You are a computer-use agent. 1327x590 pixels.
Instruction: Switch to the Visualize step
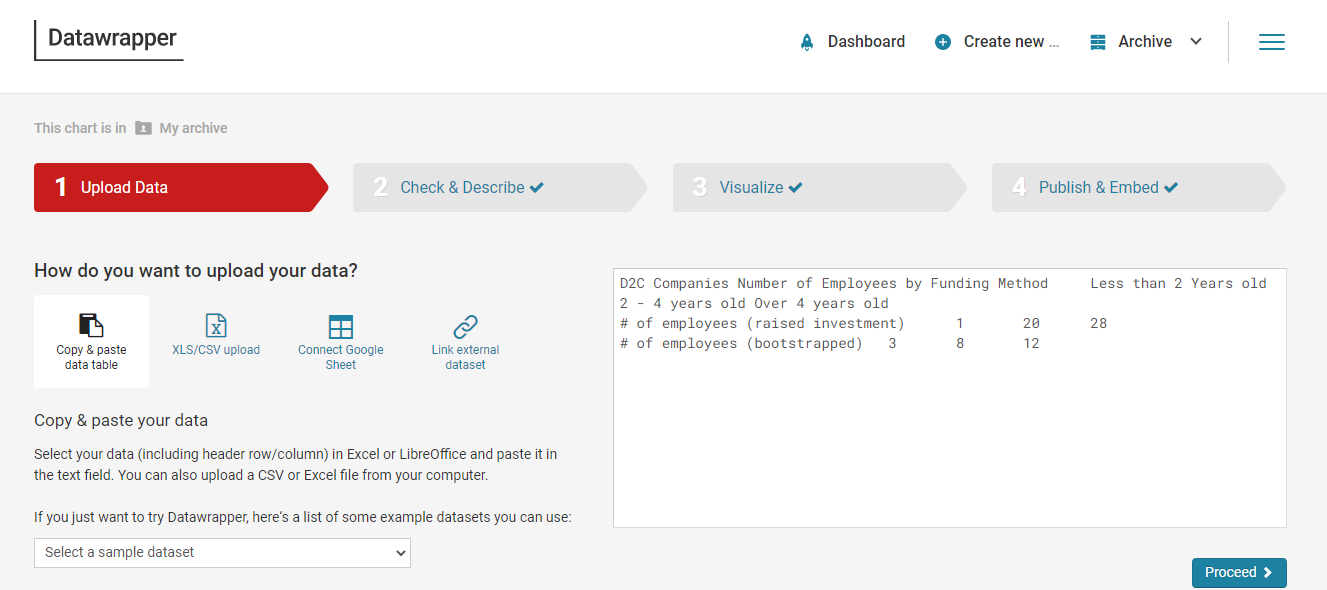coord(760,188)
